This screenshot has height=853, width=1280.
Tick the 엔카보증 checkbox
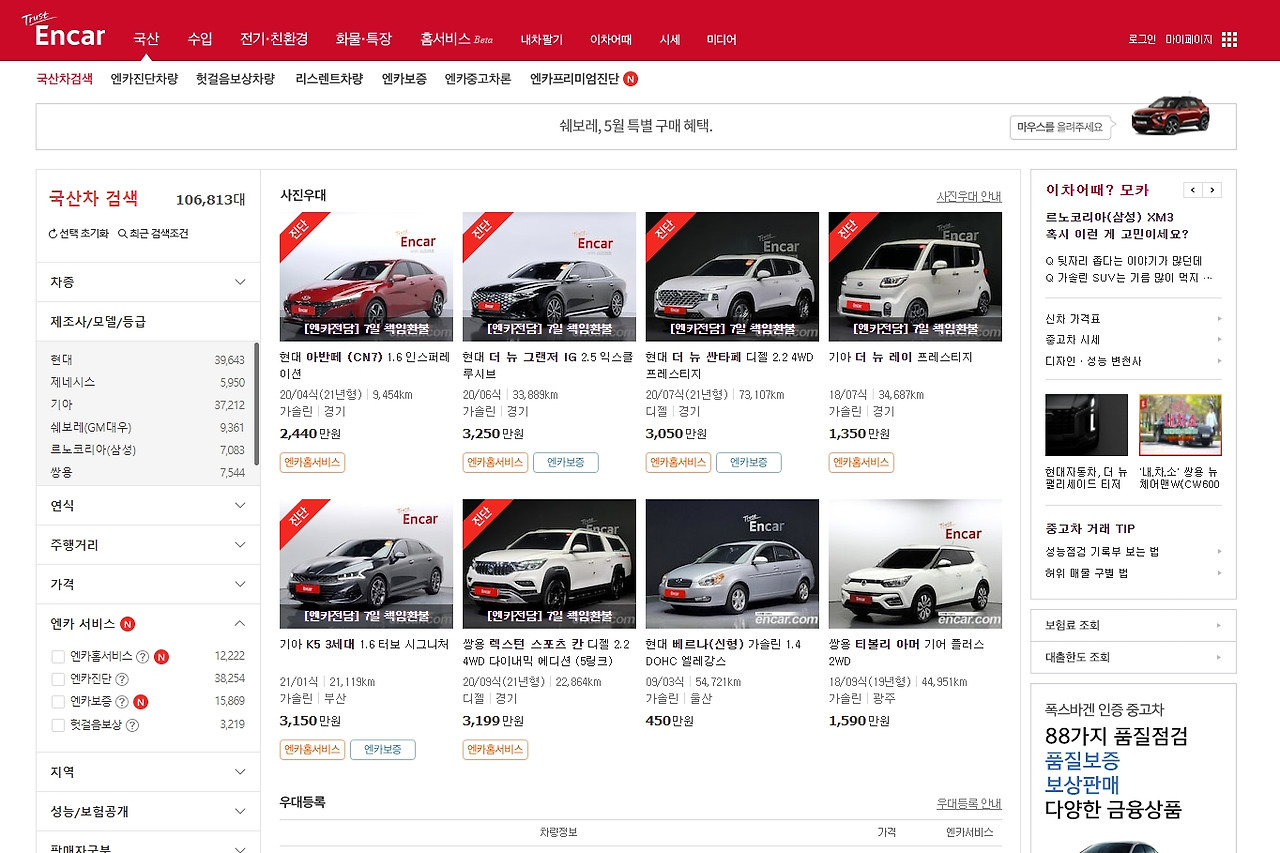58,702
